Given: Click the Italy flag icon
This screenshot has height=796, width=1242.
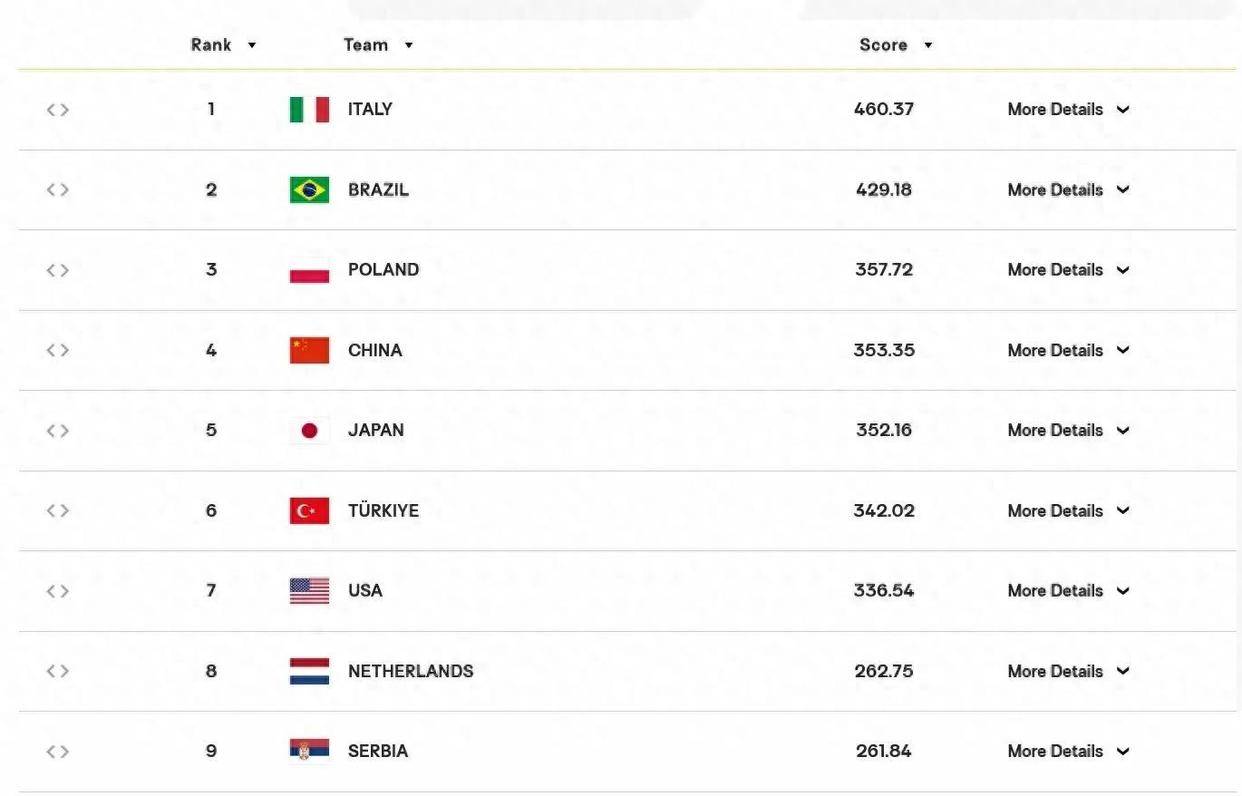Looking at the screenshot, I should click(309, 110).
